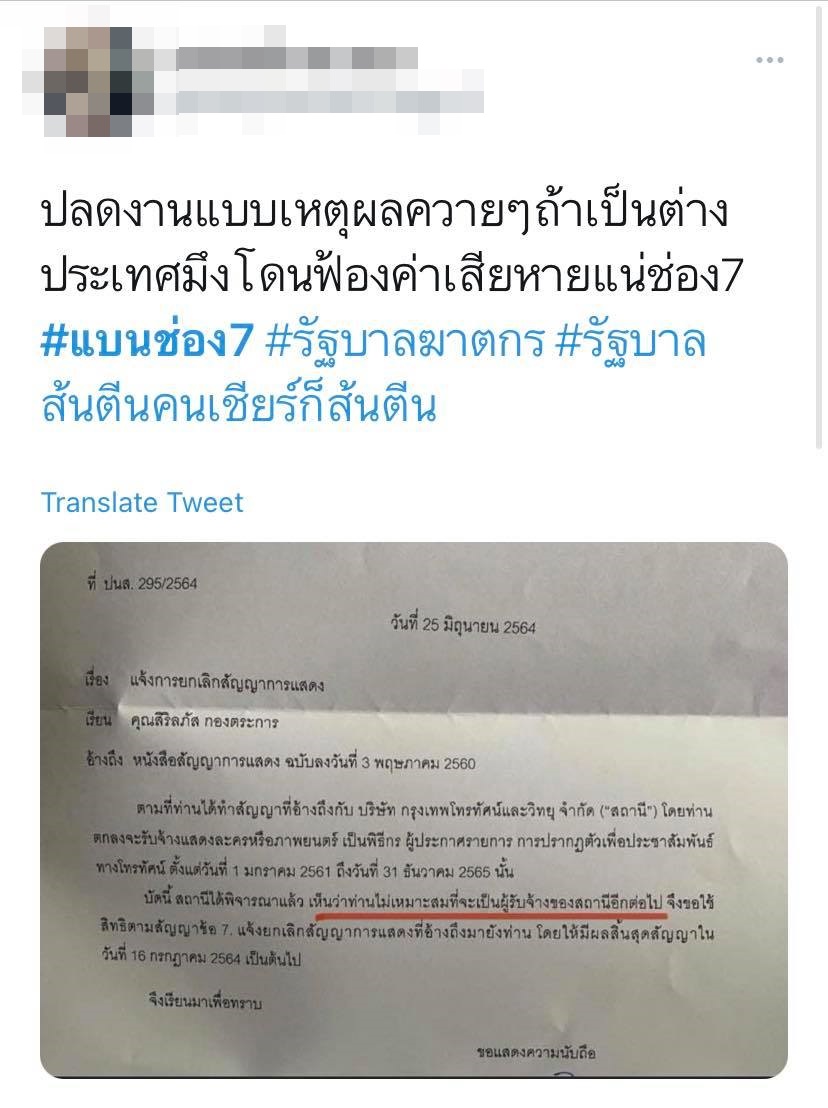
Task: Click the blurred username handle under the name
Action: (329, 101)
